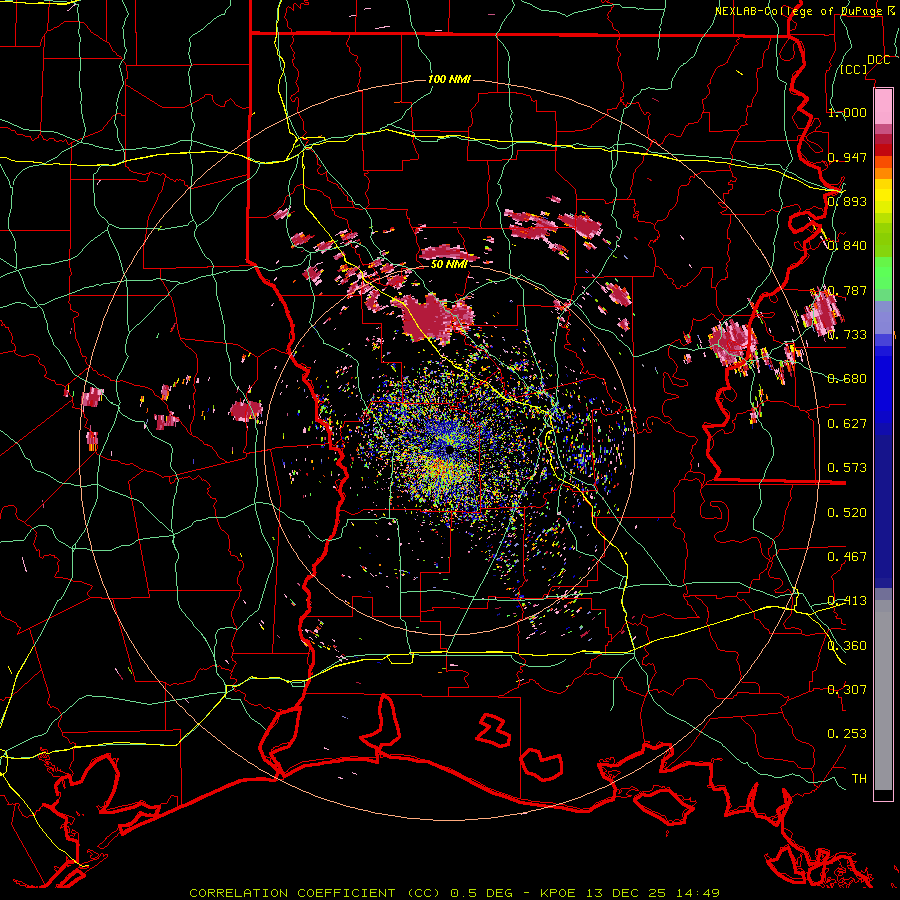Viewport: 900px width, 900px height.
Task: Click the 0.467 scale label
Action: tap(847, 557)
